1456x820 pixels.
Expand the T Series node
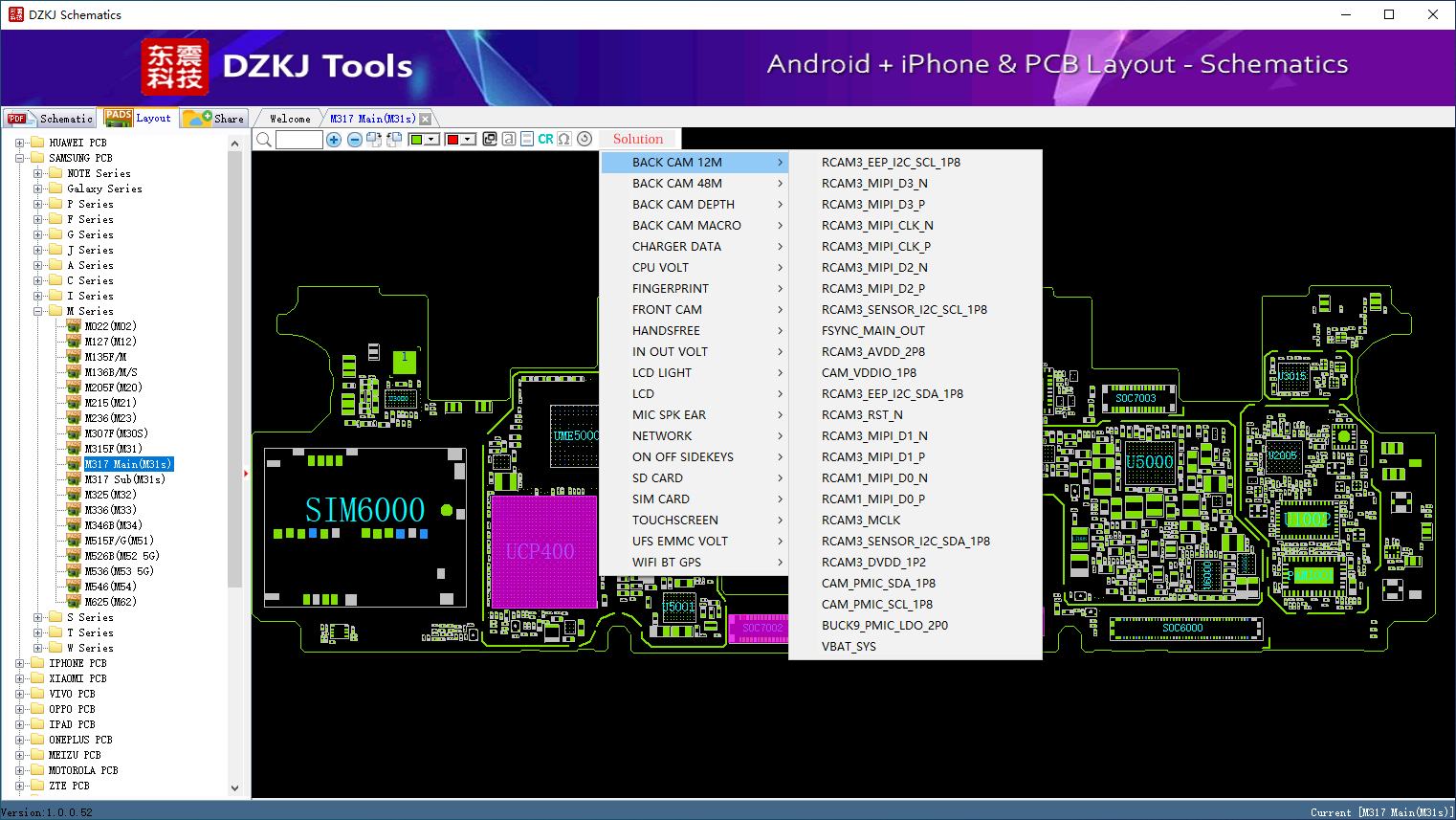click(x=38, y=632)
